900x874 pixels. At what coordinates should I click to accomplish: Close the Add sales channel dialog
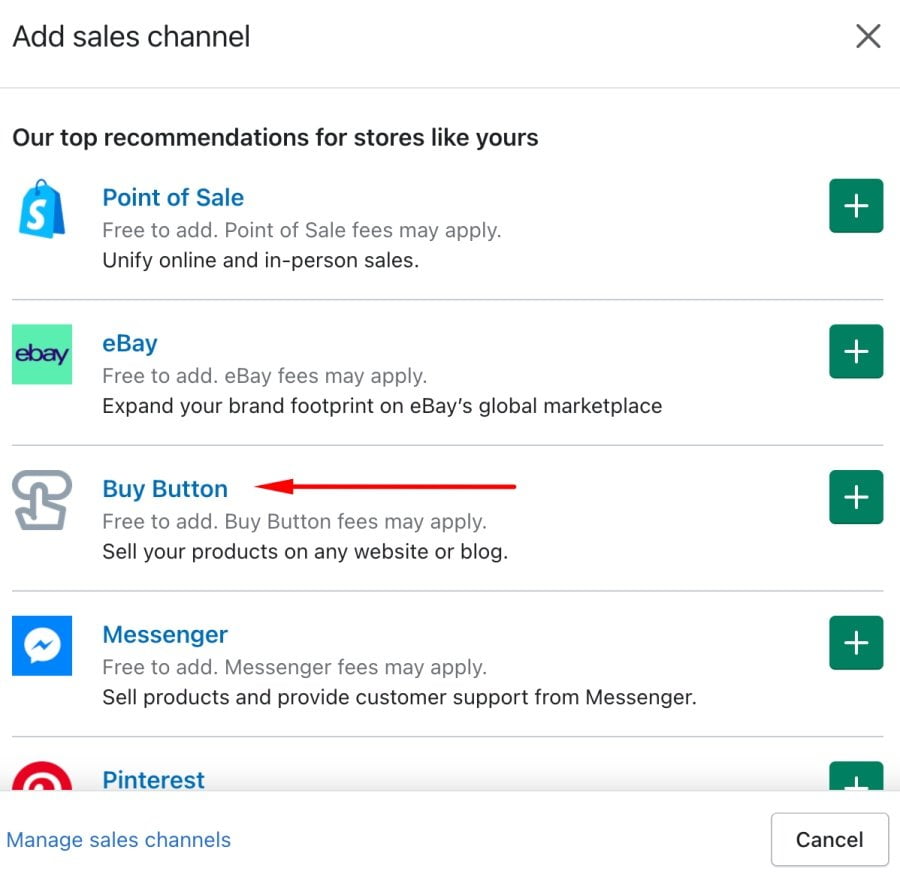[868, 36]
